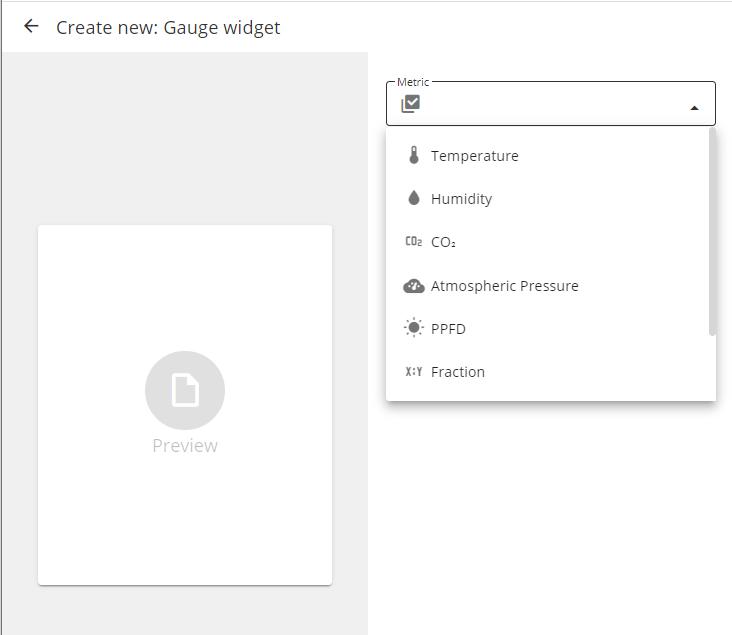732x635 pixels.
Task: Click the checklist icon in Metric field
Action: click(x=410, y=104)
